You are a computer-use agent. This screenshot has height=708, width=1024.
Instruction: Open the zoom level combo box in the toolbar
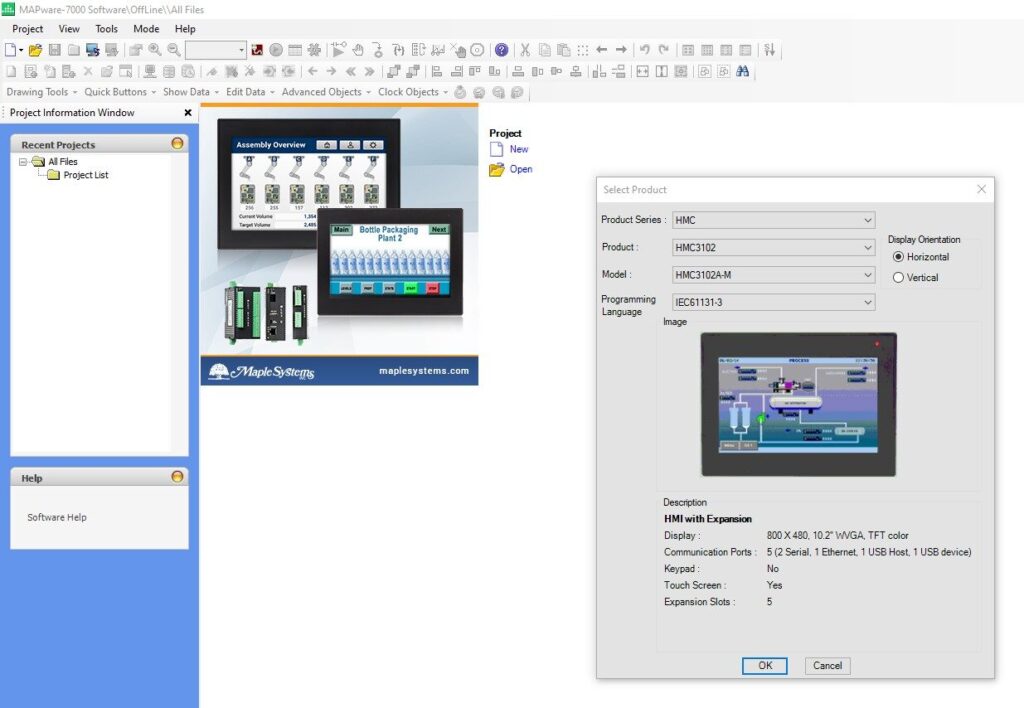tap(216, 50)
